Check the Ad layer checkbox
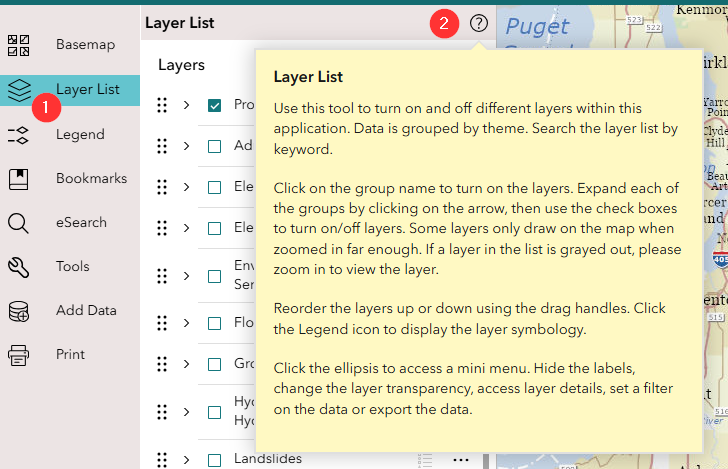Viewport: 728px width, 469px height. pyautogui.click(x=214, y=146)
